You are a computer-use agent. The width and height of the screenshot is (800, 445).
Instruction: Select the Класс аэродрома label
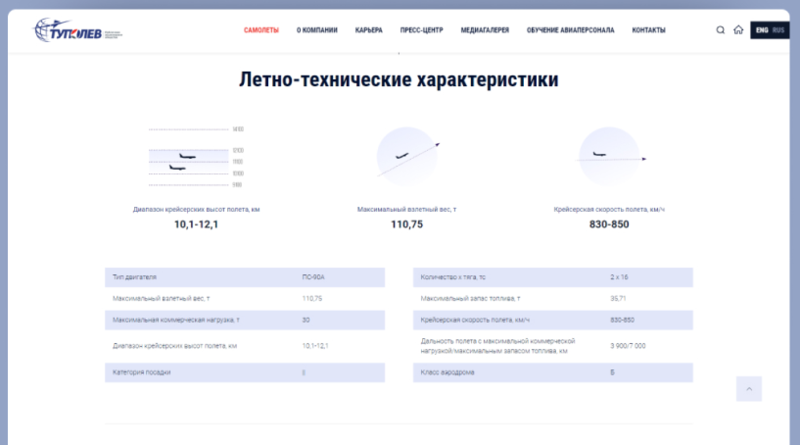tap(447, 373)
